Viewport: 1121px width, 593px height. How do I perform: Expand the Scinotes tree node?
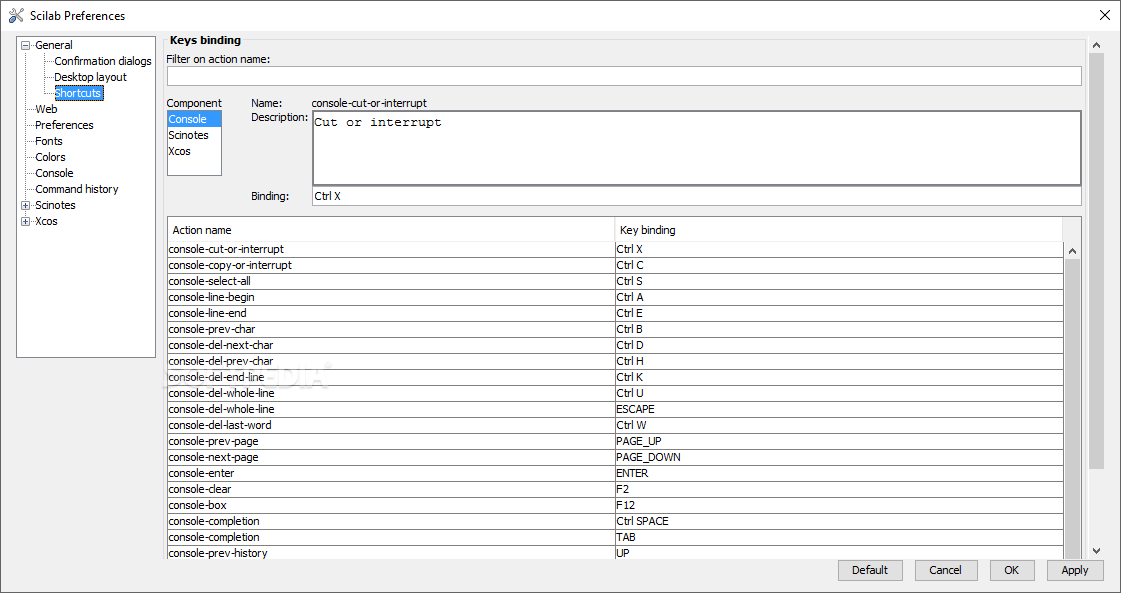[x=26, y=205]
